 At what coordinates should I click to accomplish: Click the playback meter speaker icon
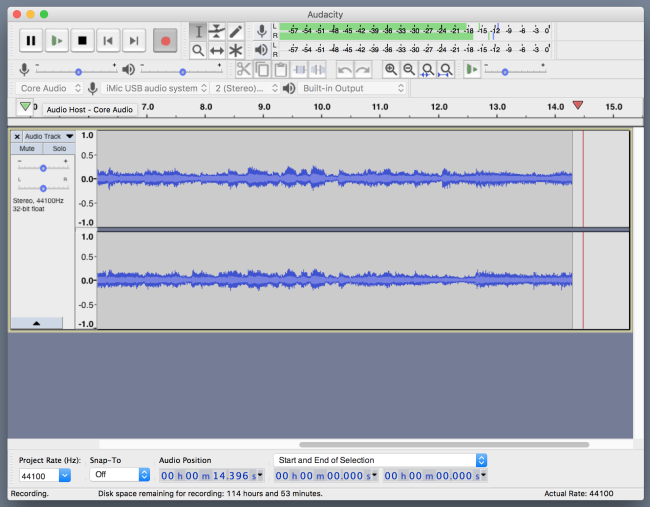pyautogui.click(x=261, y=50)
